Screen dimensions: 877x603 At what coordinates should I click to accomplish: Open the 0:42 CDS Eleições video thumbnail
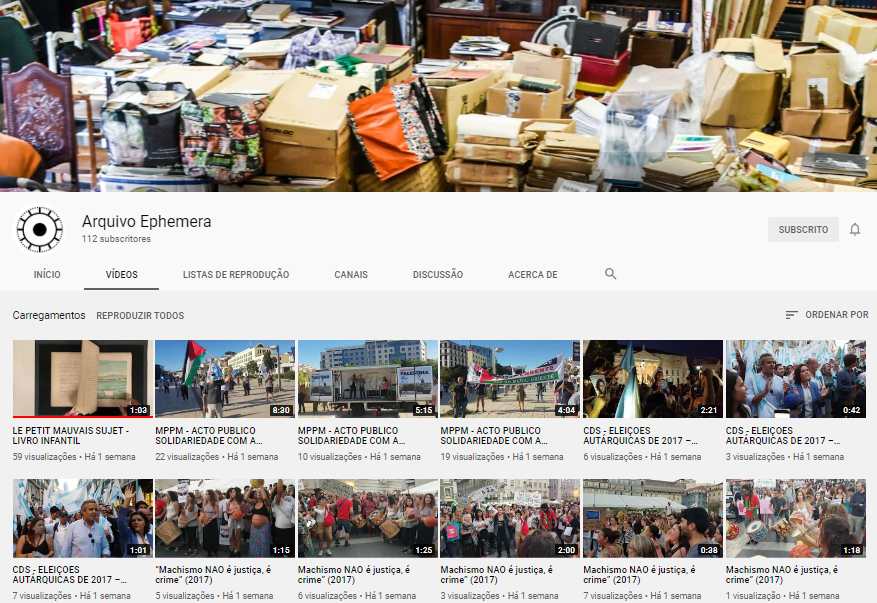[x=796, y=379]
